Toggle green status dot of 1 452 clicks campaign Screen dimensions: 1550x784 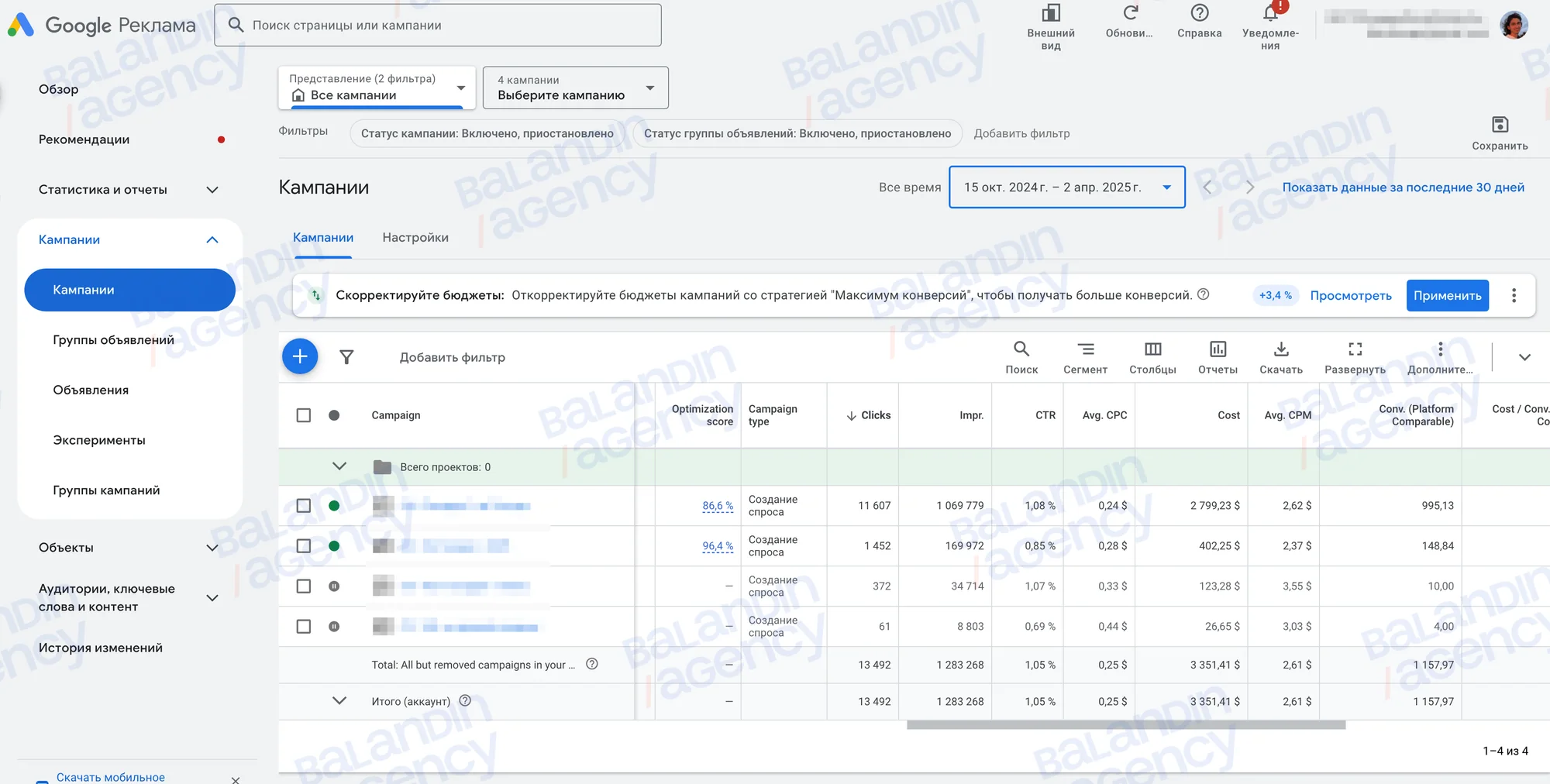click(334, 546)
